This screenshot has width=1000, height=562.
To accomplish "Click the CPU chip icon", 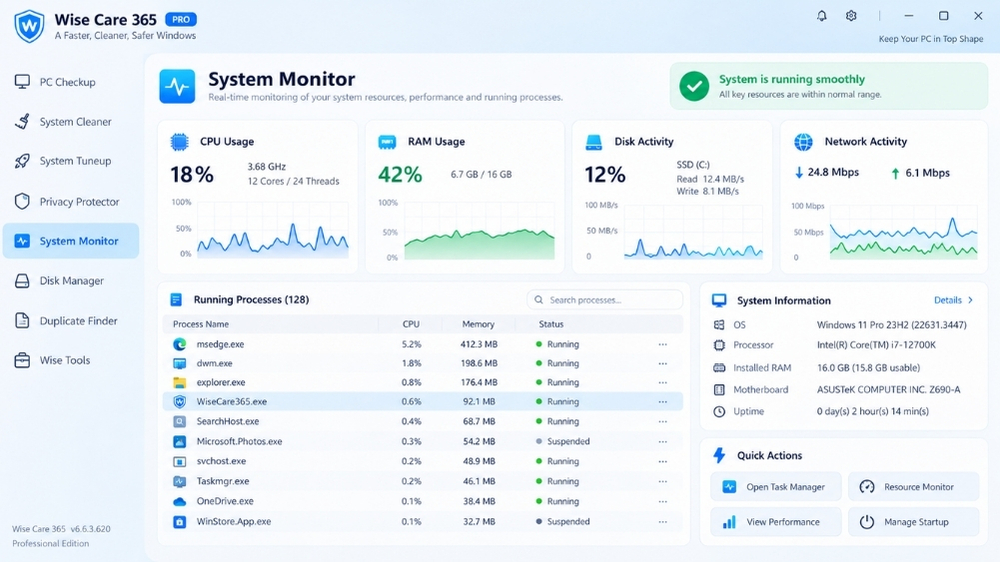I will click(x=180, y=142).
